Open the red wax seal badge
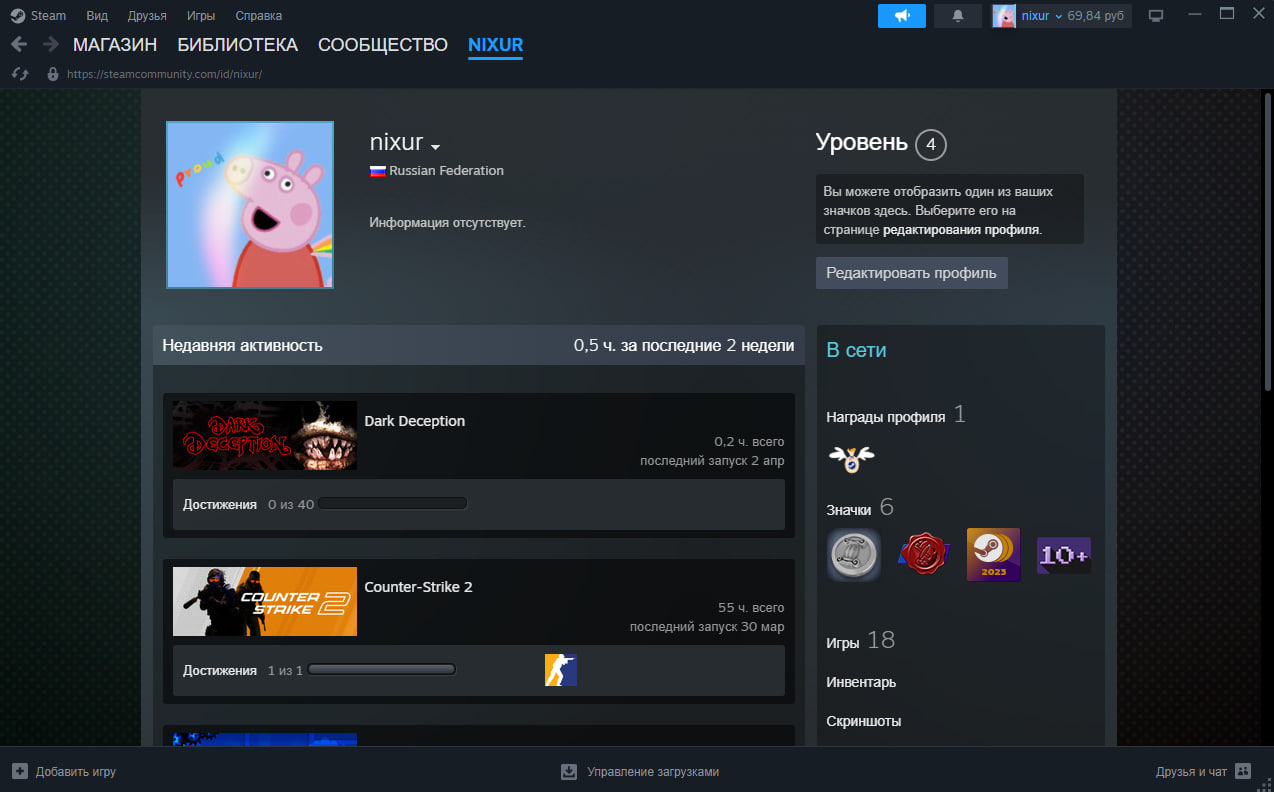 point(923,554)
